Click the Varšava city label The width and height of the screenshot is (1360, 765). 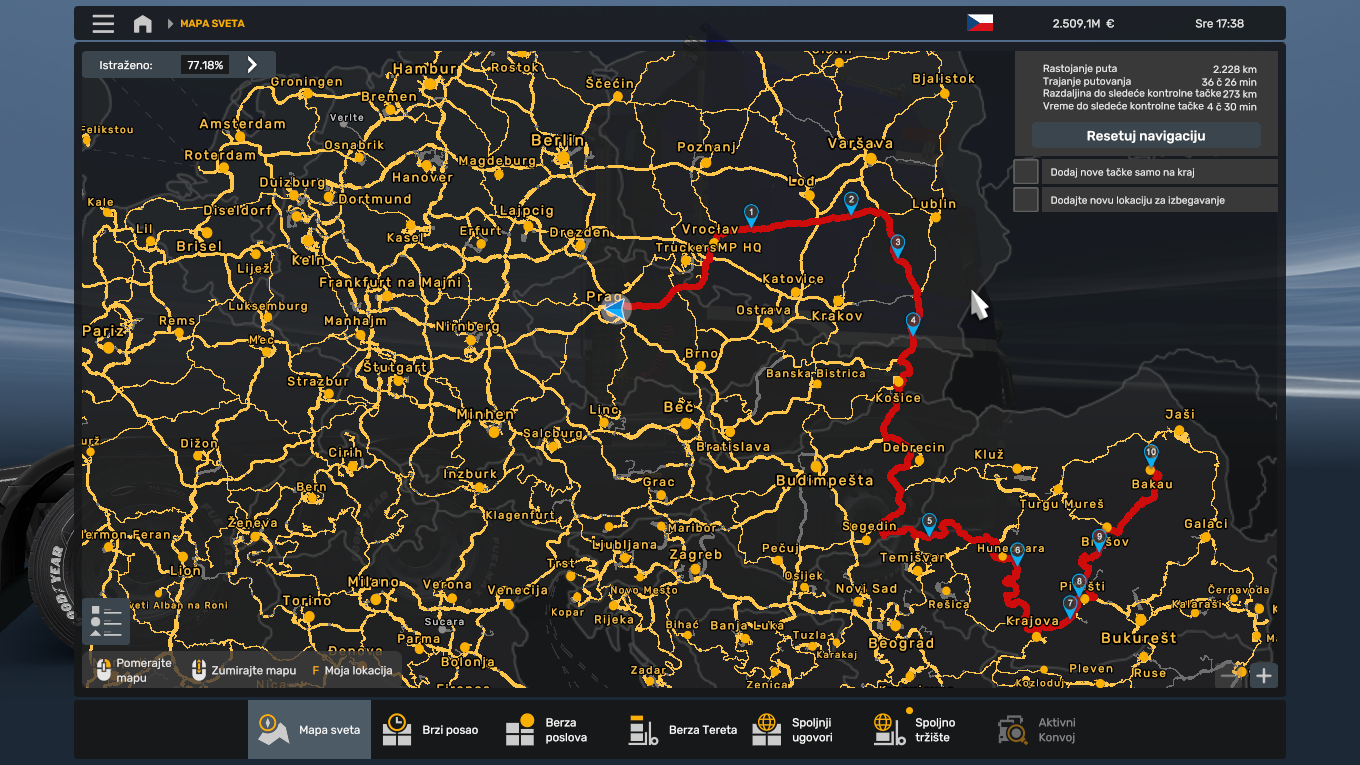[860, 143]
